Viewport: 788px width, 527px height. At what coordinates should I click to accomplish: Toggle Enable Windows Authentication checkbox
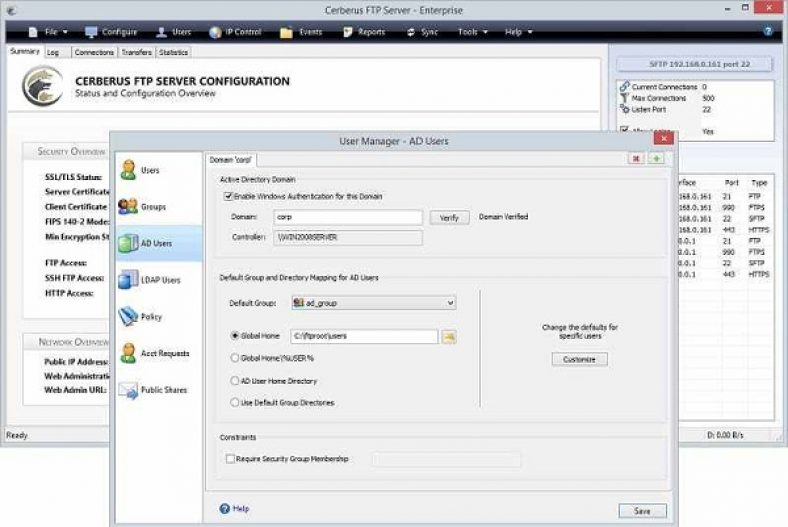(228, 196)
